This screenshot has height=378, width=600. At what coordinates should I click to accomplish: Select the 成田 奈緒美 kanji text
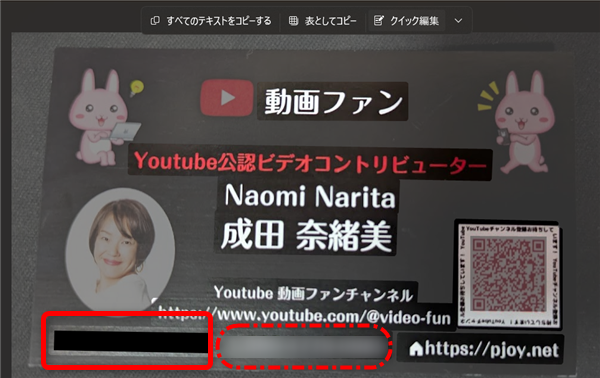tap(307, 236)
